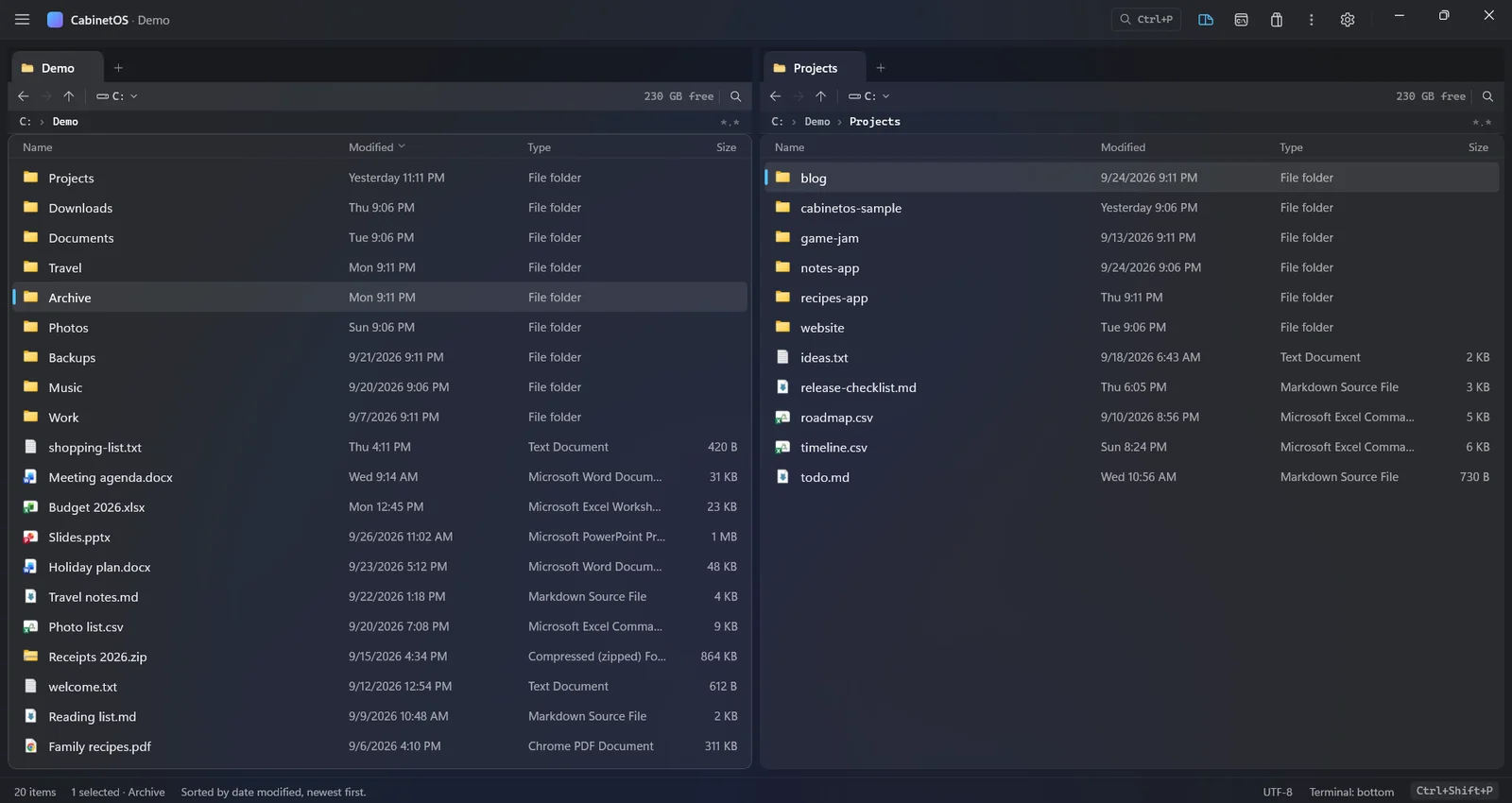Open the hamburger main menu

(22, 19)
